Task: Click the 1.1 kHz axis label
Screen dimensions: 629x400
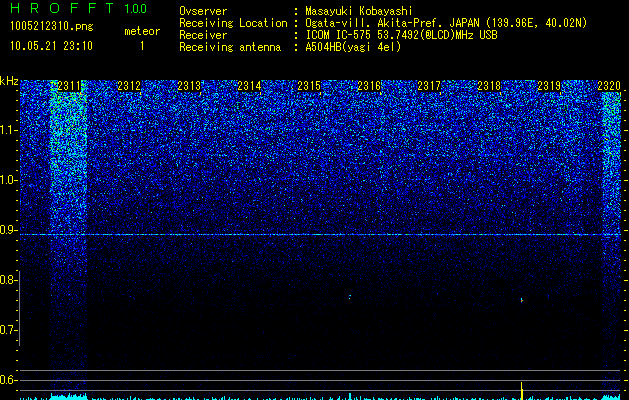Action: 9,130
